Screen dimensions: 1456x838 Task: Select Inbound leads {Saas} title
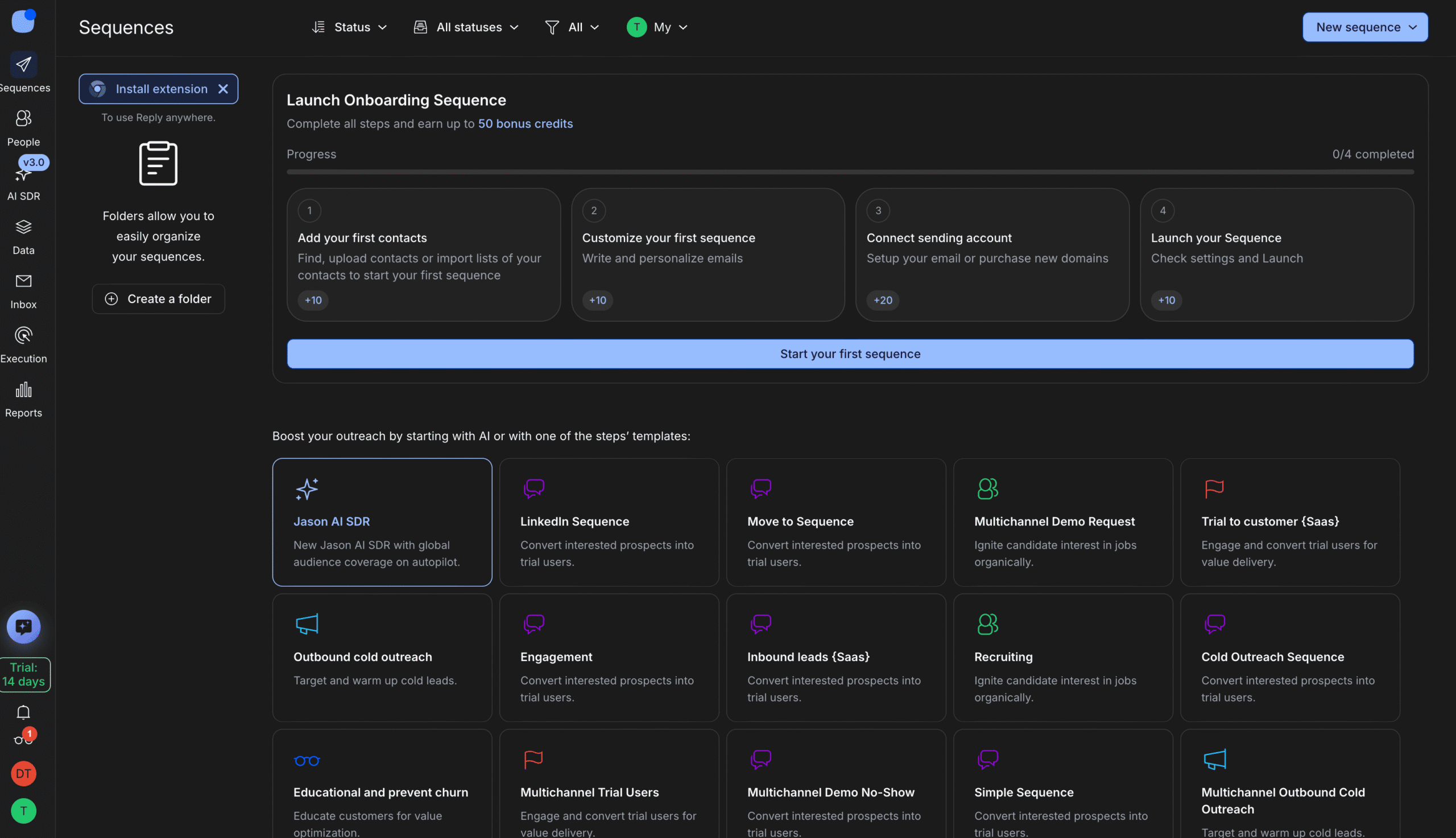pos(808,657)
